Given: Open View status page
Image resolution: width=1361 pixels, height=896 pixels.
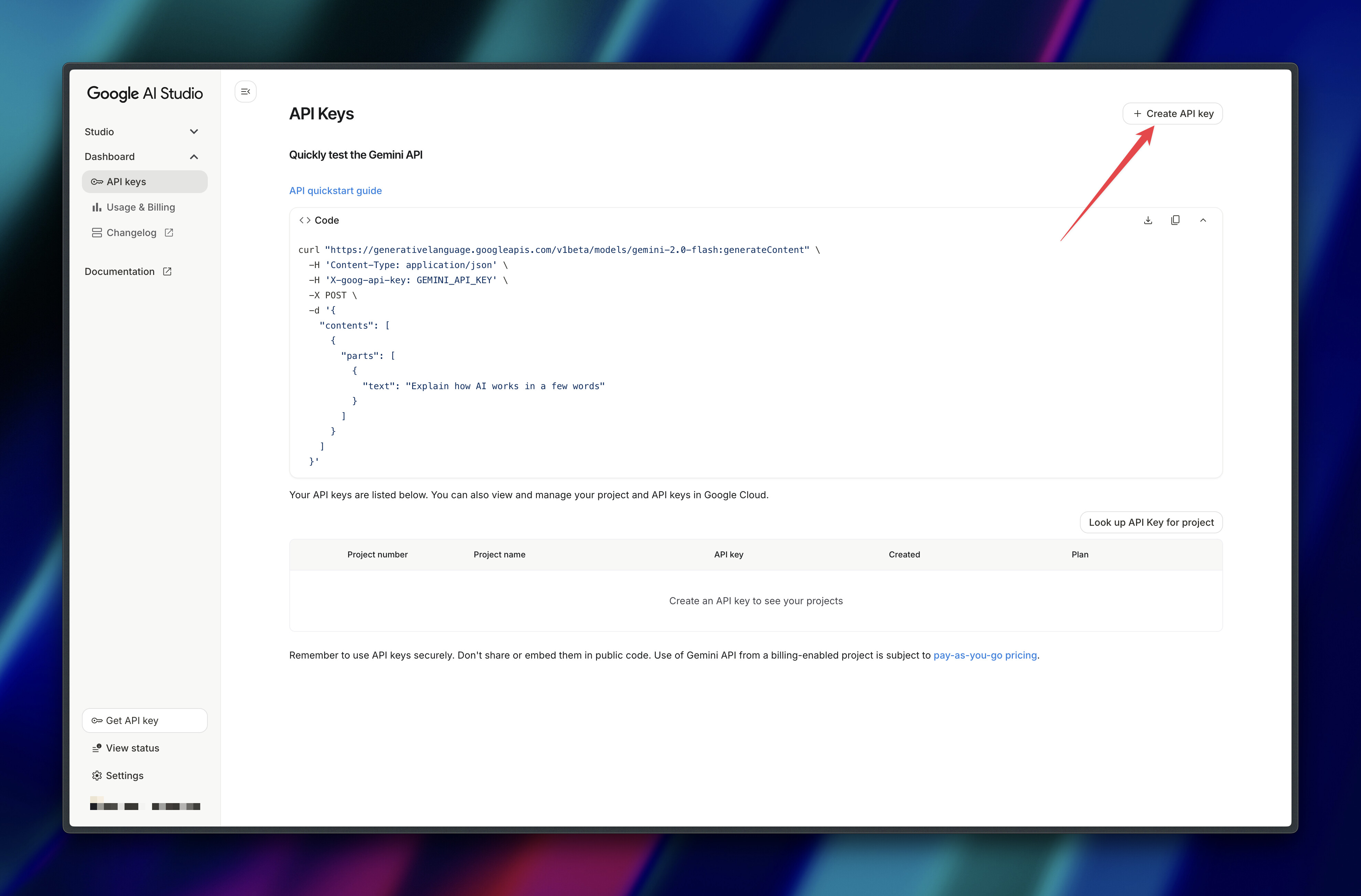Looking at the screenshot, I should pos(132,748).
